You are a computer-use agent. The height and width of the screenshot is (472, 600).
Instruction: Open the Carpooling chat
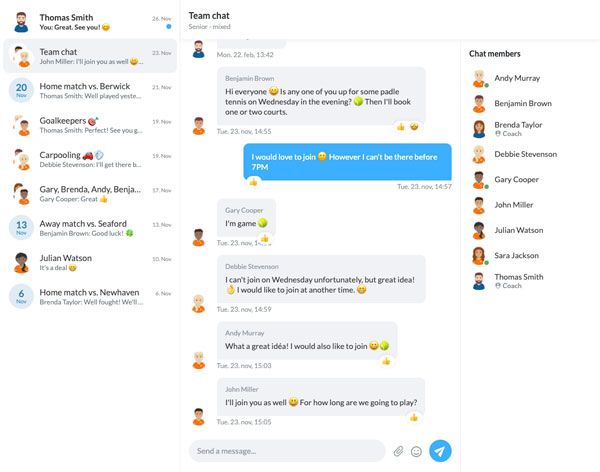[90, 159]
